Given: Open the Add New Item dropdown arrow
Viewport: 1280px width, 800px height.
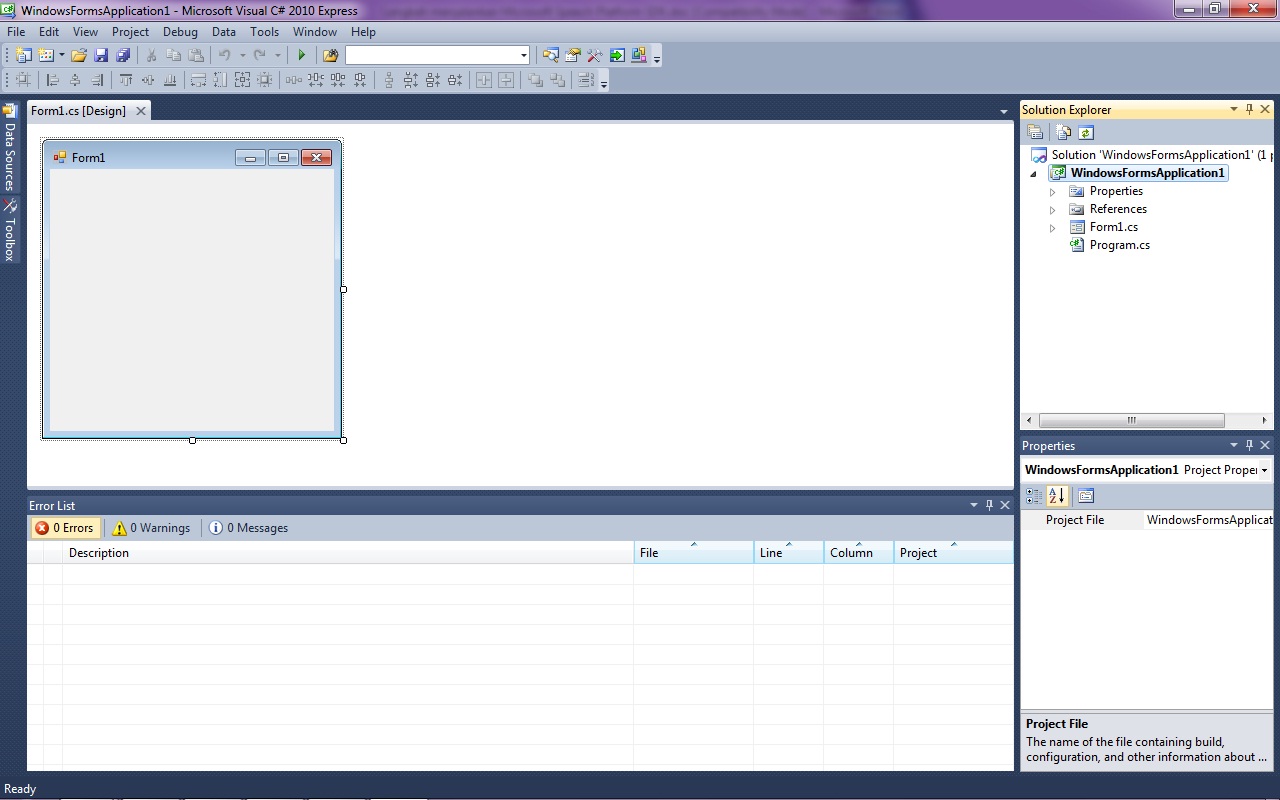Looking at the screenshot, I should point(62,55).
